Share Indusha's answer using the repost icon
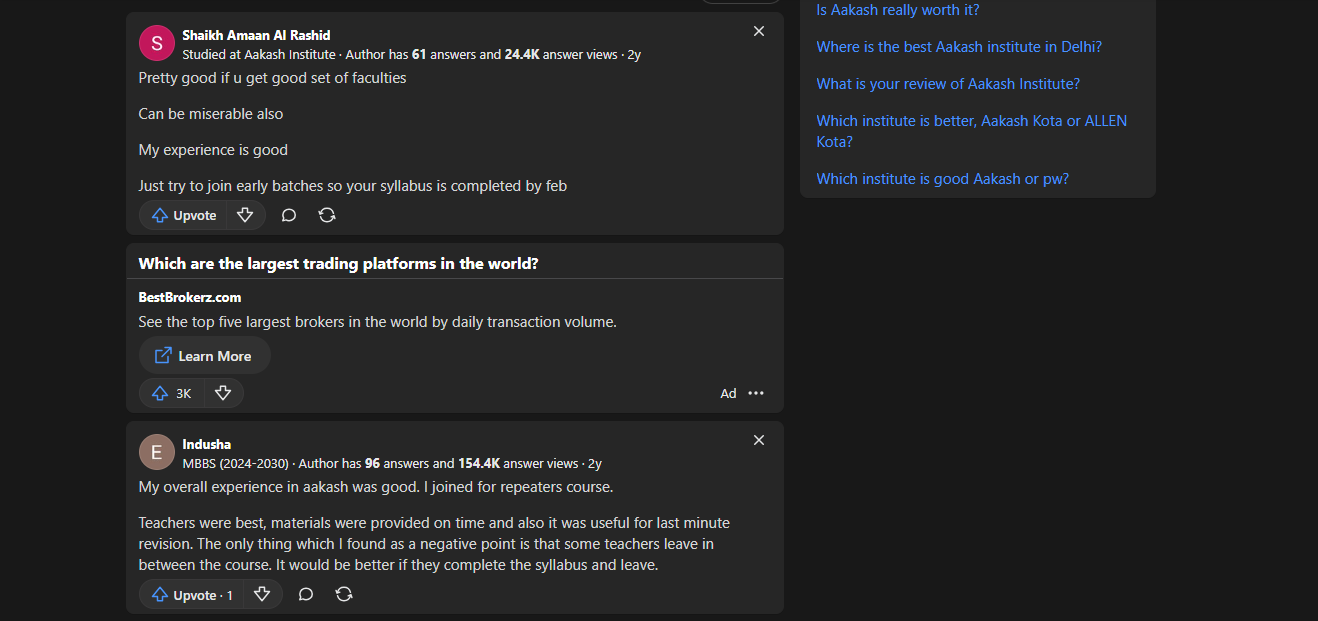1318x621 pixels. click(x=344, y=594)
